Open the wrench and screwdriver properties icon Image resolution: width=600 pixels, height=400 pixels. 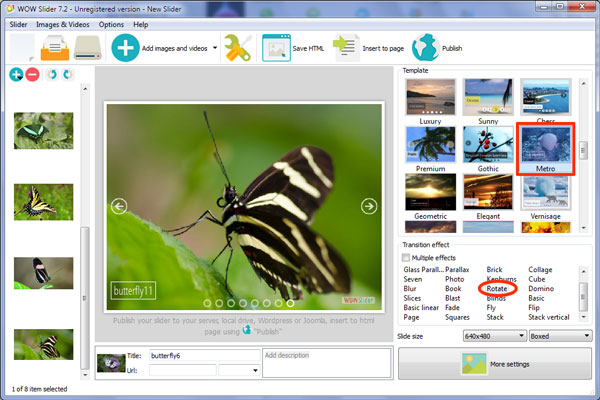238,48
